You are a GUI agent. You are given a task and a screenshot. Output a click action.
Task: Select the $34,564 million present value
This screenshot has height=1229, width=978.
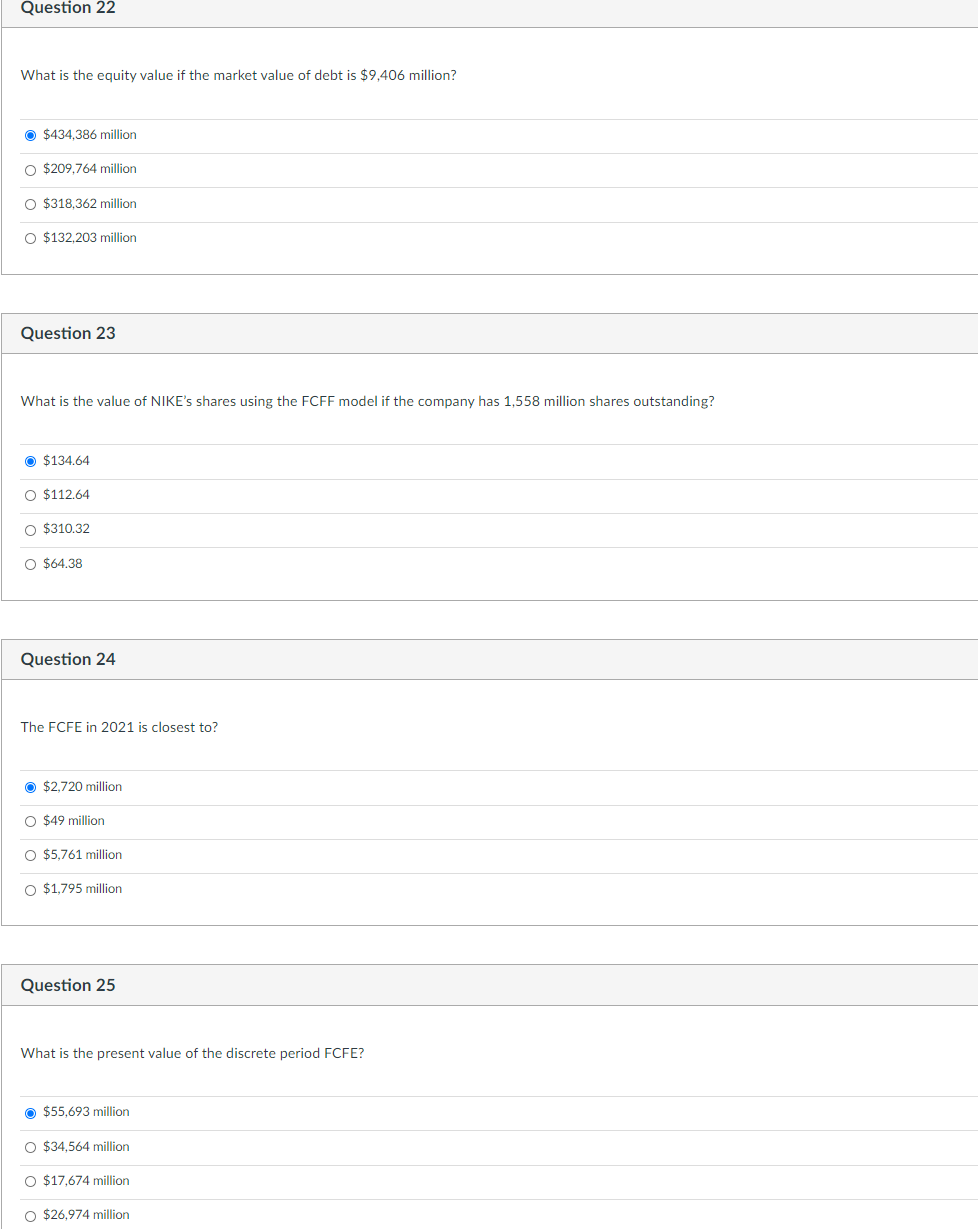point(31,1147)
